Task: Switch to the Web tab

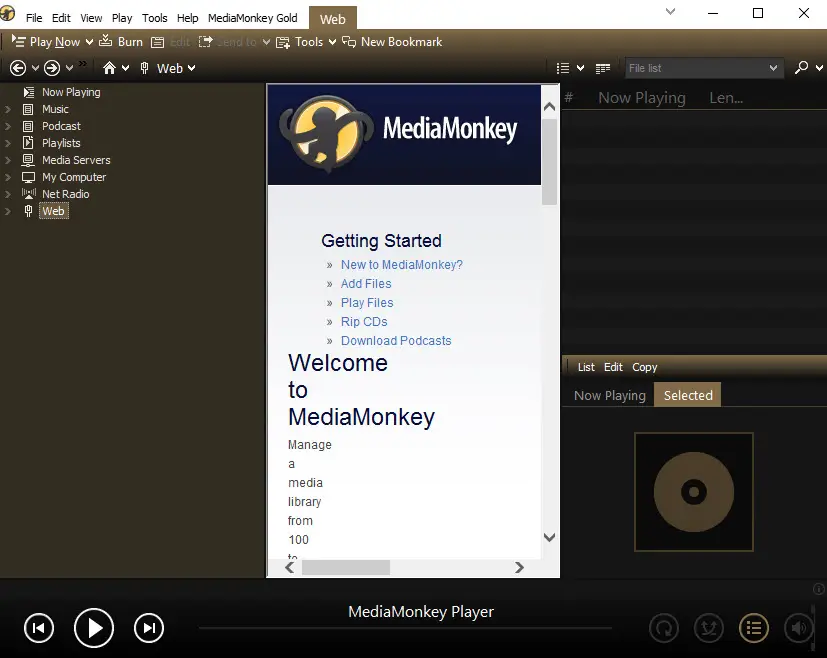Action: click(333, 18)
